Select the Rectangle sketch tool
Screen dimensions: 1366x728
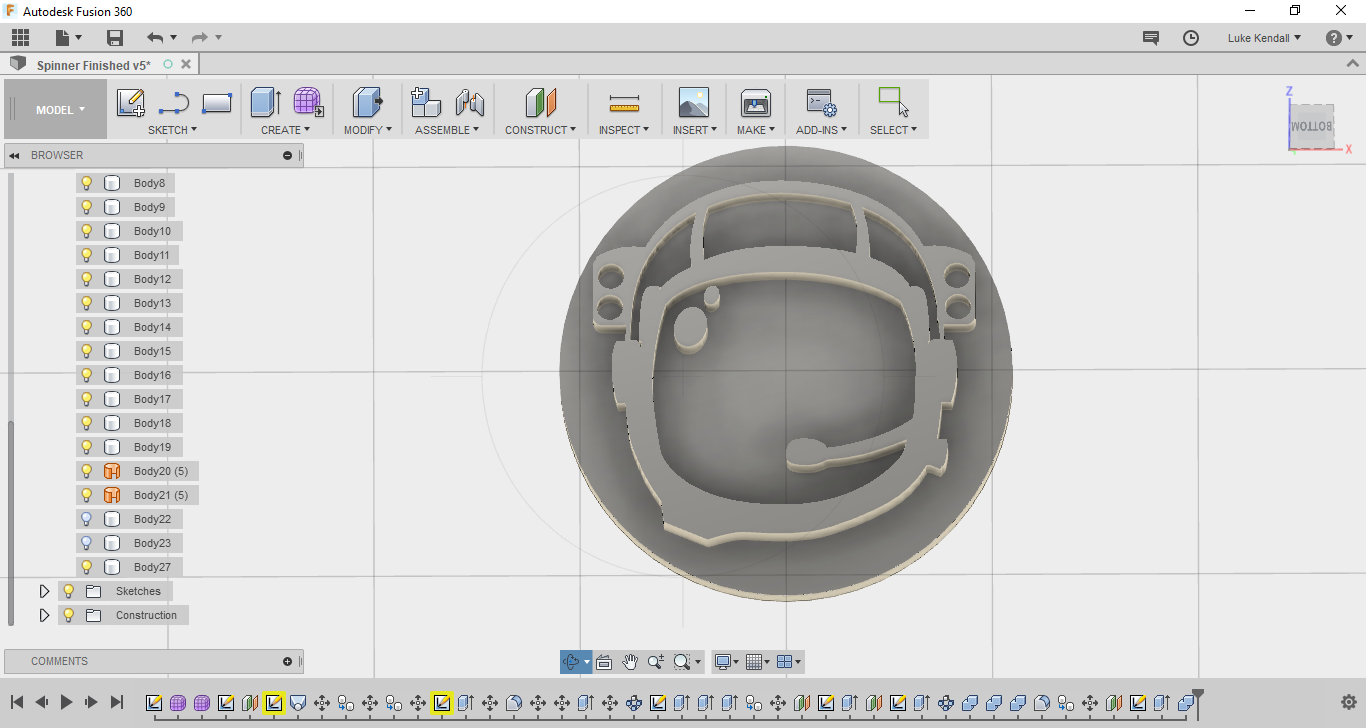pyautogui.click(x=217, y=102)
